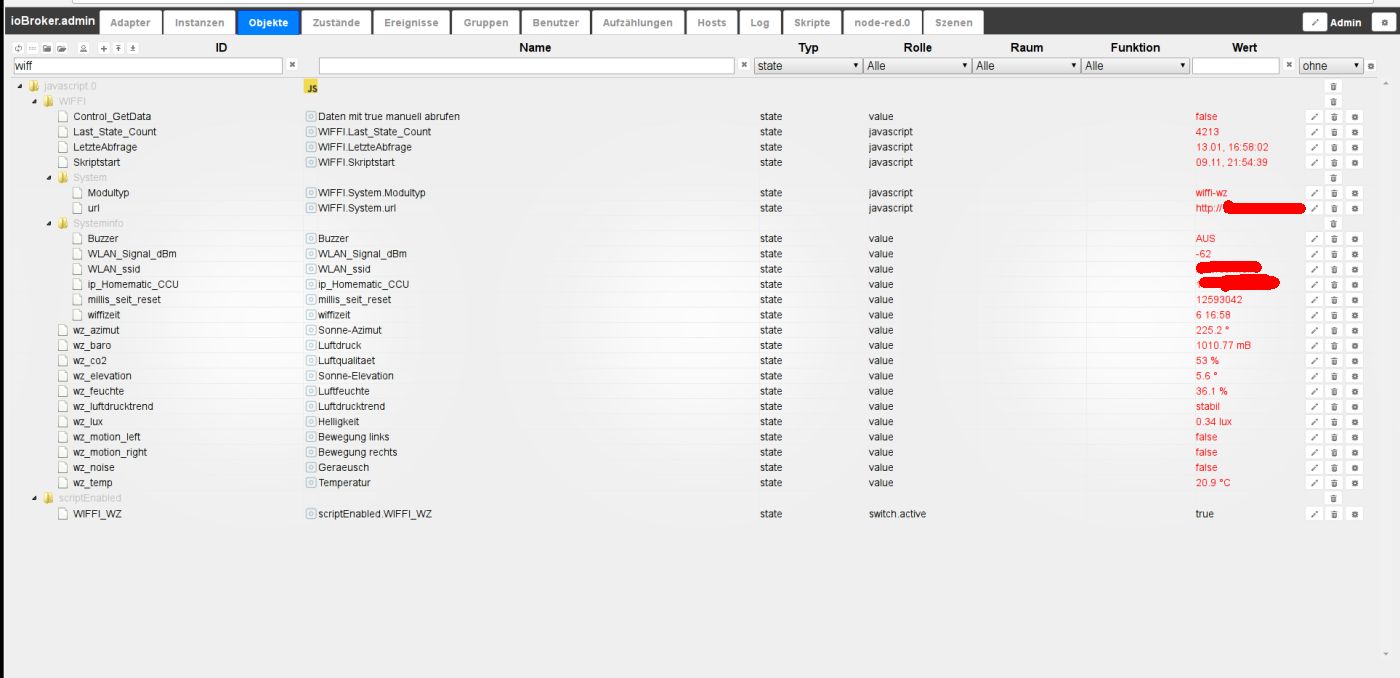Go to the Skripte tab
This screenshot has height=678, width=1400.
pyautogui.click(x=812, y=22)
